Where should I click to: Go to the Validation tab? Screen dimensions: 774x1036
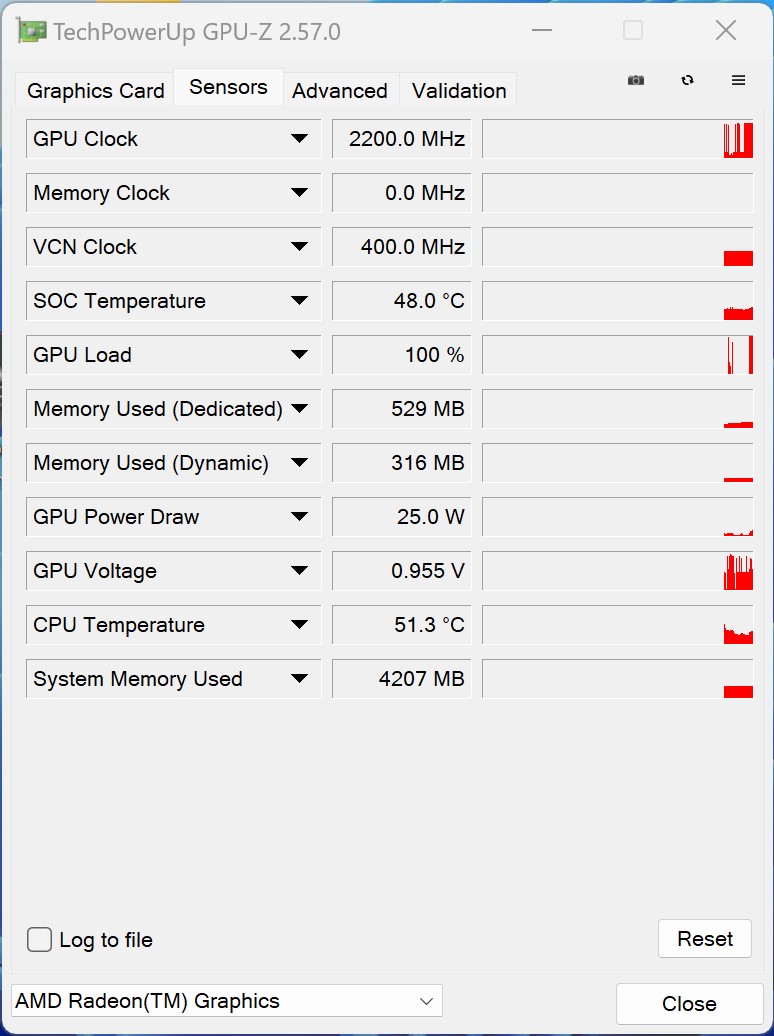point(459,90)
